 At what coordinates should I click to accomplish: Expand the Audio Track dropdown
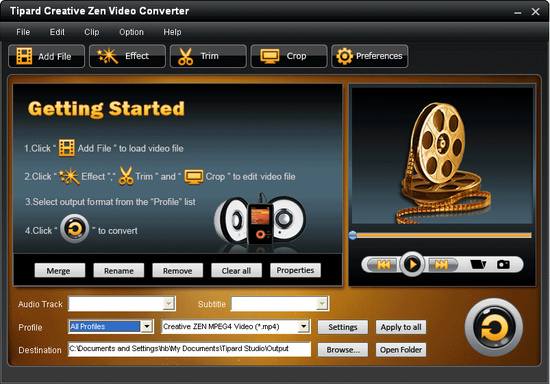coord(169,303)
